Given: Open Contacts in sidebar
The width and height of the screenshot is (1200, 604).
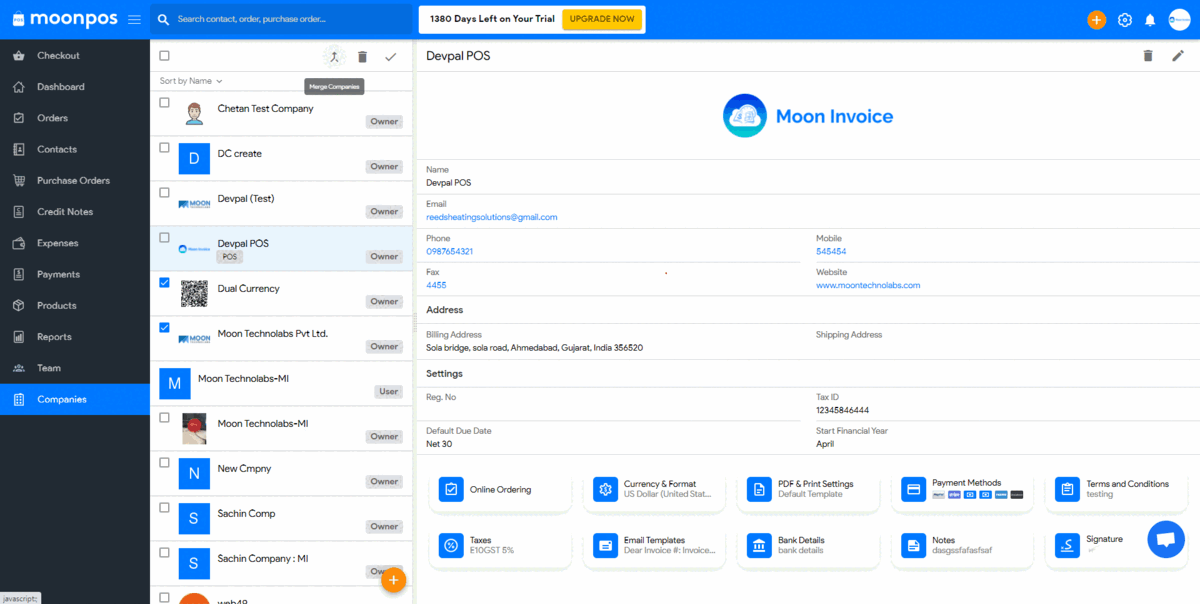Looking at the screenshot, I should click(75, 149).
